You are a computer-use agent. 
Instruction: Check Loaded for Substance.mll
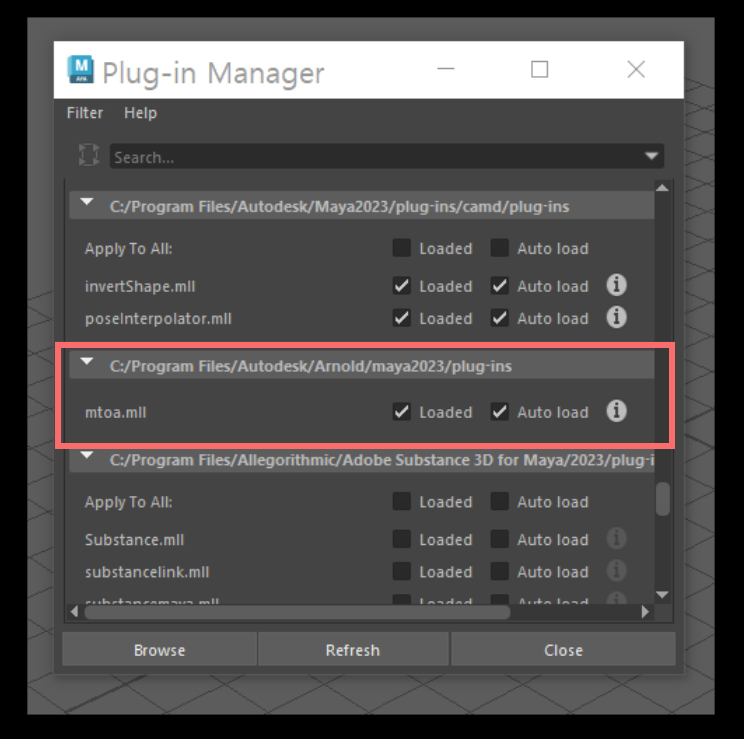coord(402,539)
